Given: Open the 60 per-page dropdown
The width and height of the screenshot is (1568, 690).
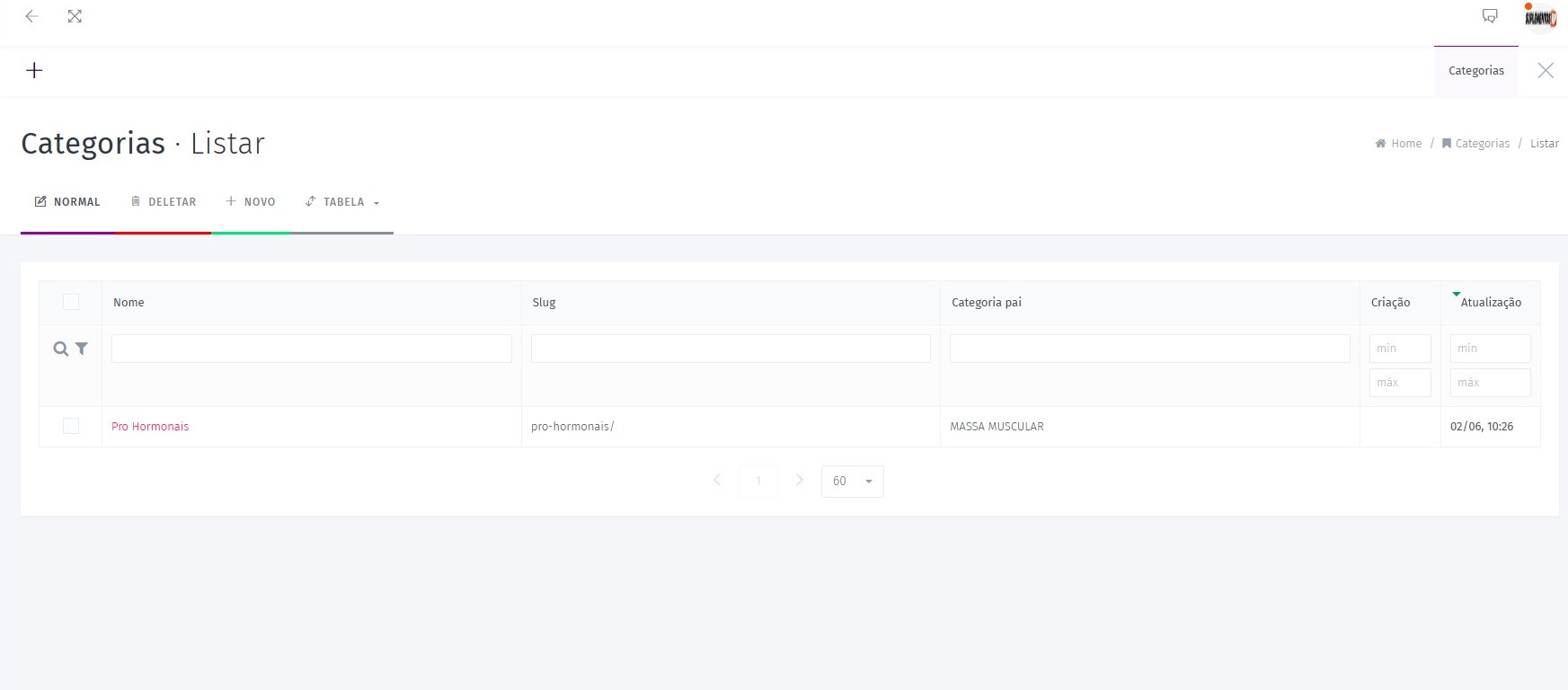Looking at the screenshot, I should [x=852, y=482].
